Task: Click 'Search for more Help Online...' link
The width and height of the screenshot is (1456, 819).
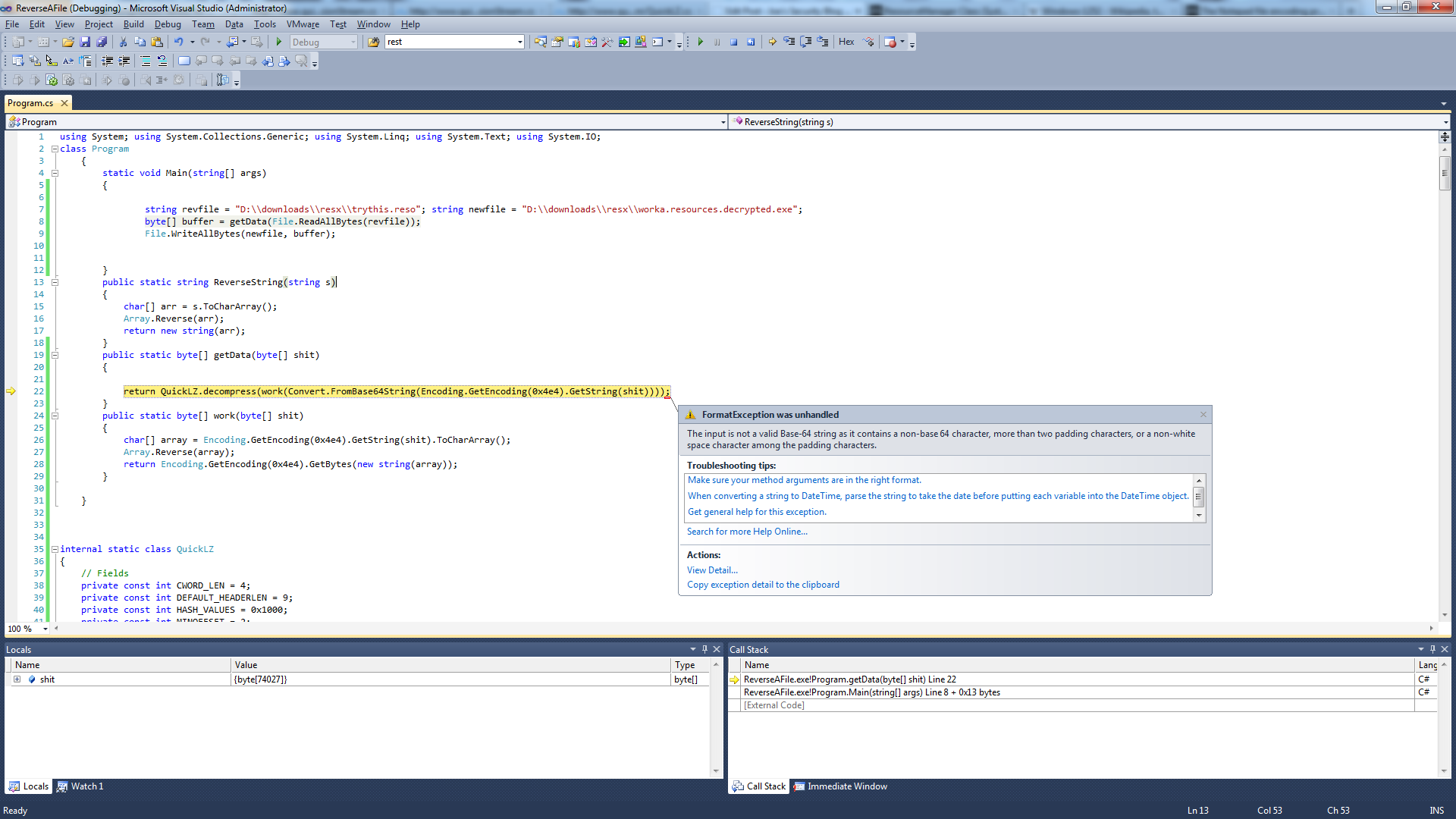Action: (747, 532)
